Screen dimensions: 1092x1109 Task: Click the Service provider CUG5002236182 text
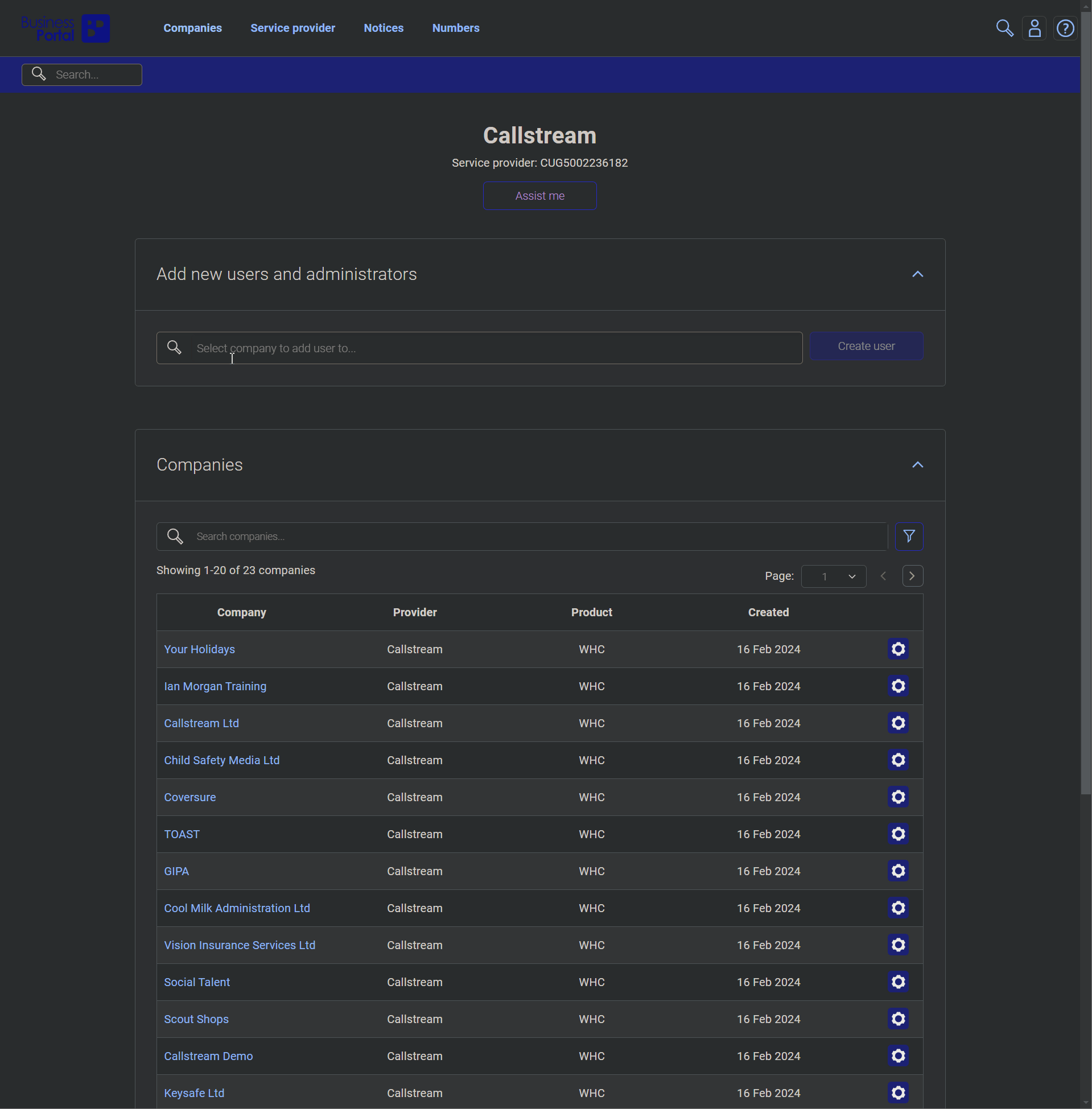[539, 163]
